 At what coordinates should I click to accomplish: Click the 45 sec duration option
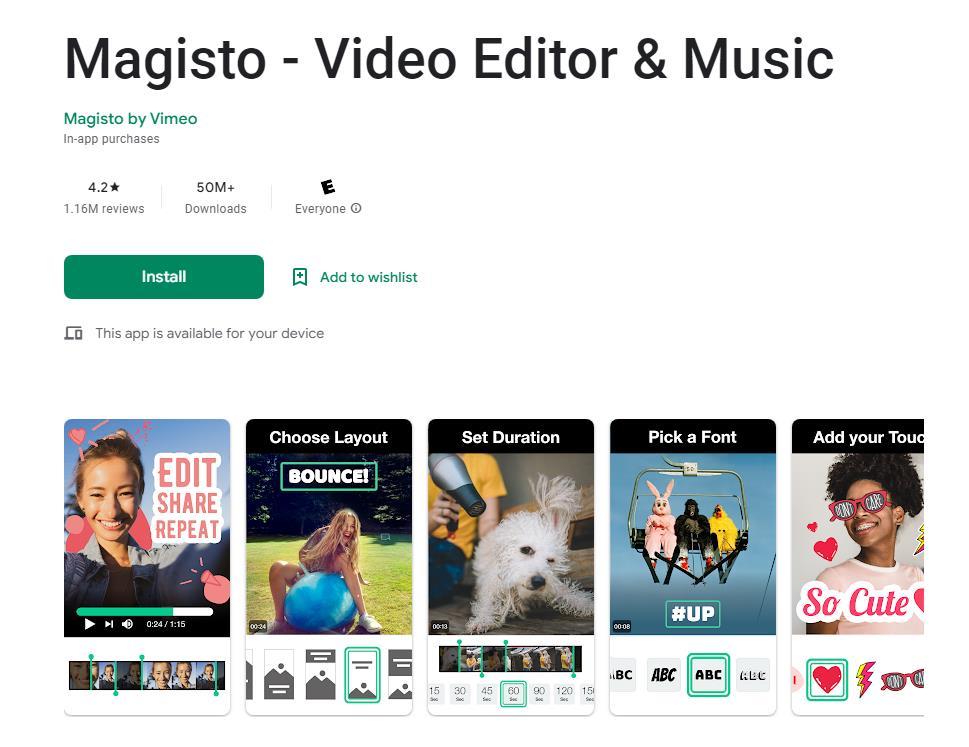486,693
